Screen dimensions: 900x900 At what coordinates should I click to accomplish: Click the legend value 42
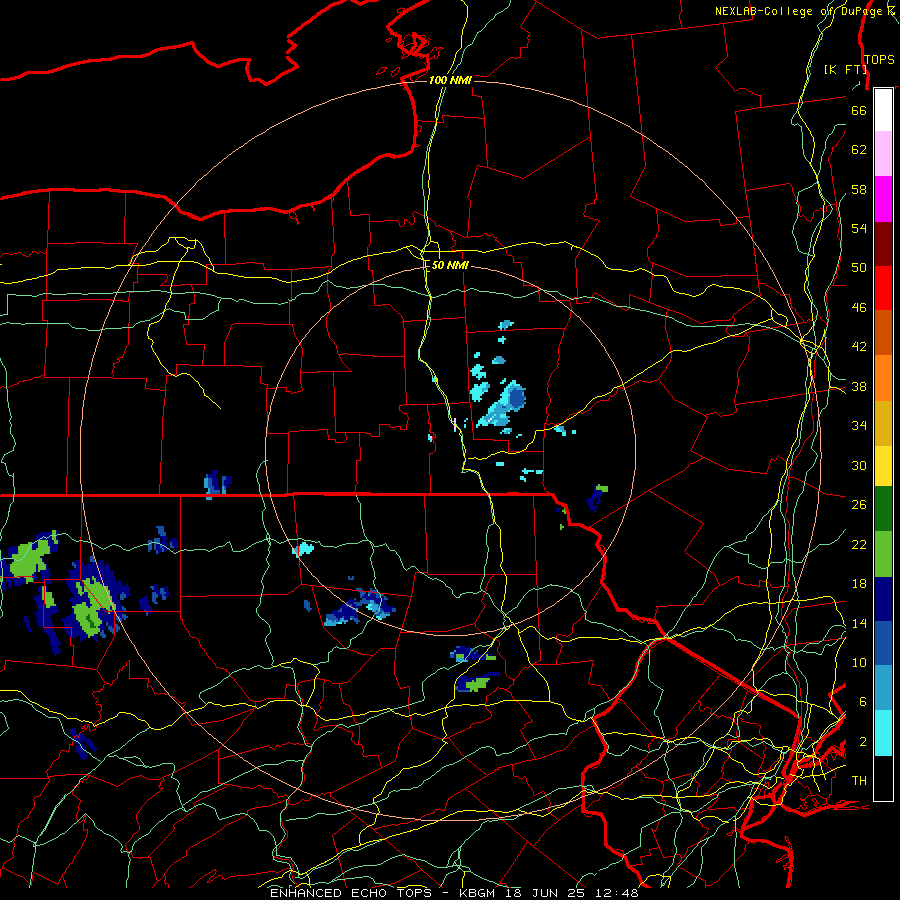tap(859, 347)
